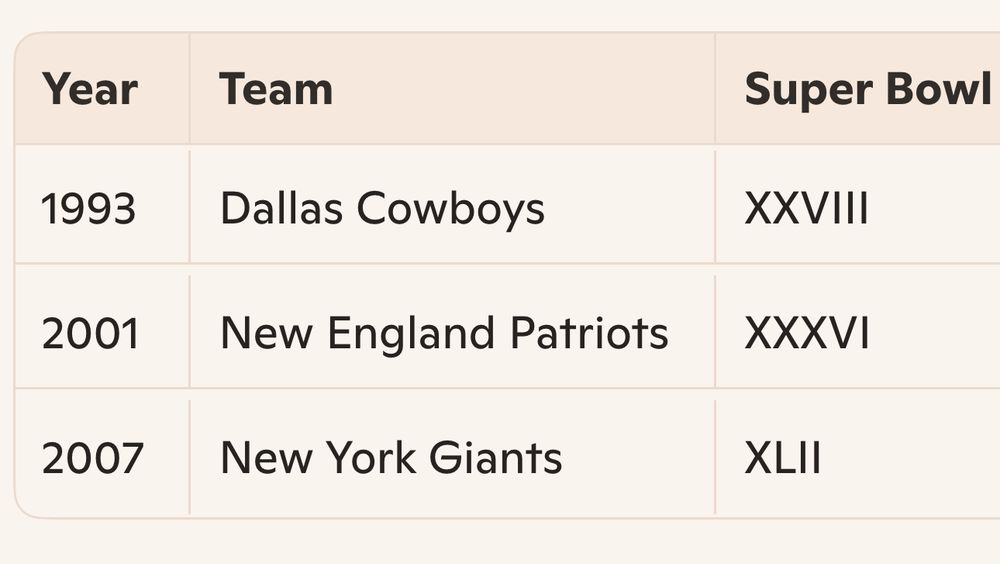Select the XLII Super Bowl cell
This screenshot has width=1000, height=564.
coord(858,453)
